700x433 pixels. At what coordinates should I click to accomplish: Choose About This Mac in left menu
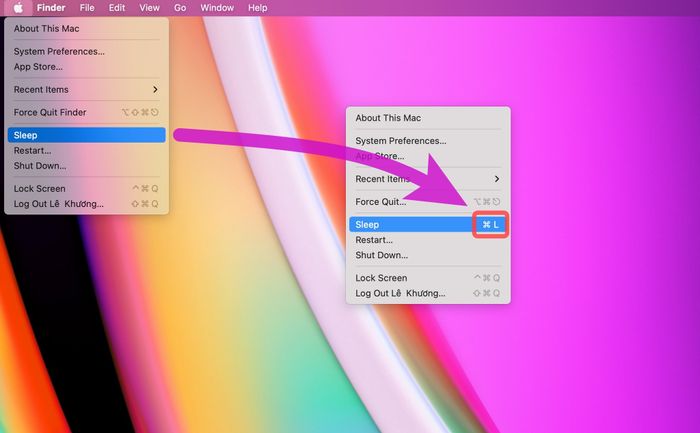pos(87,29)
